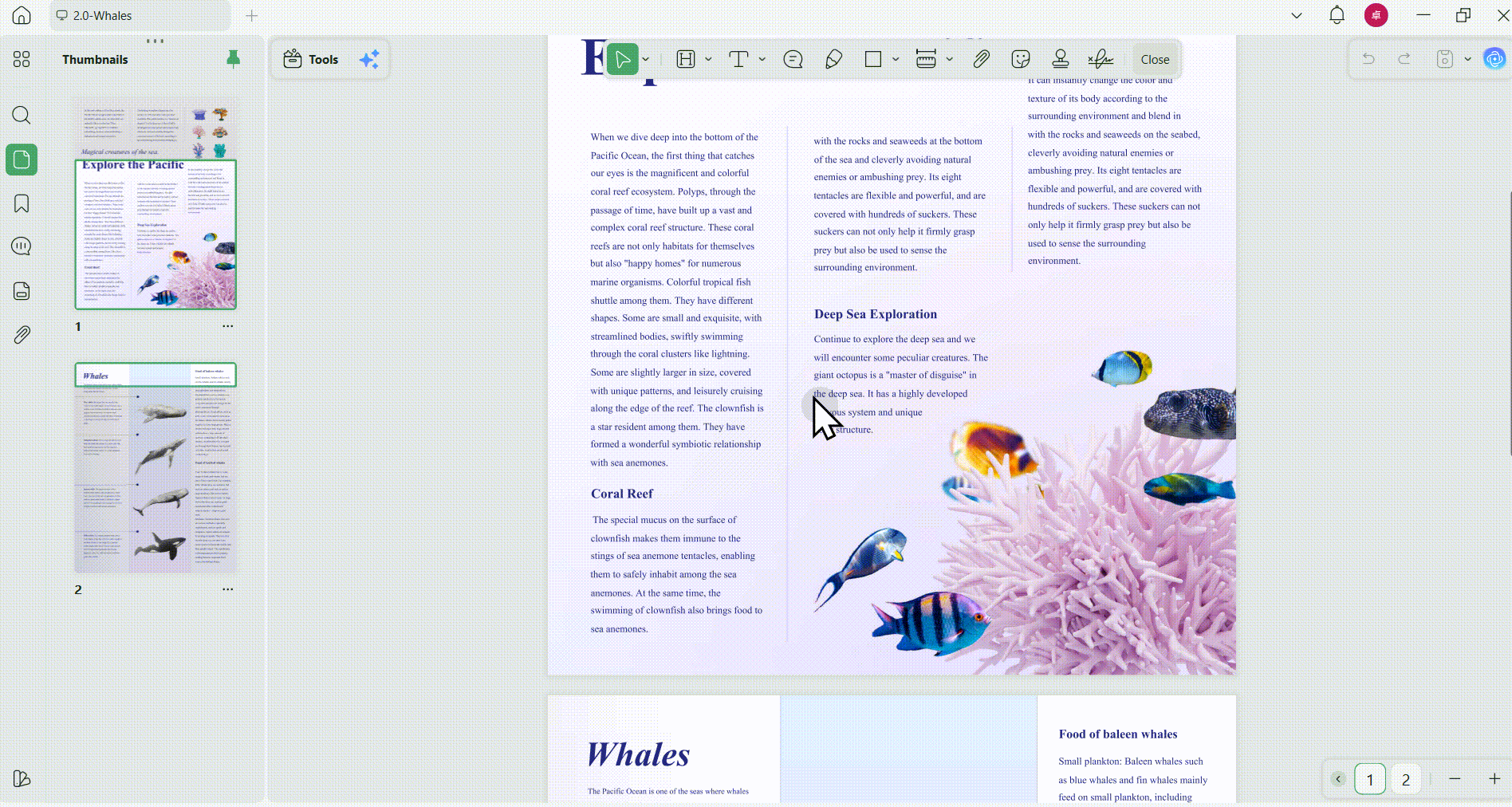This screenshot has height=807, width=1512.
Task: Expand the Select tool dropdown arrow
Action: (x=646, y=59)
